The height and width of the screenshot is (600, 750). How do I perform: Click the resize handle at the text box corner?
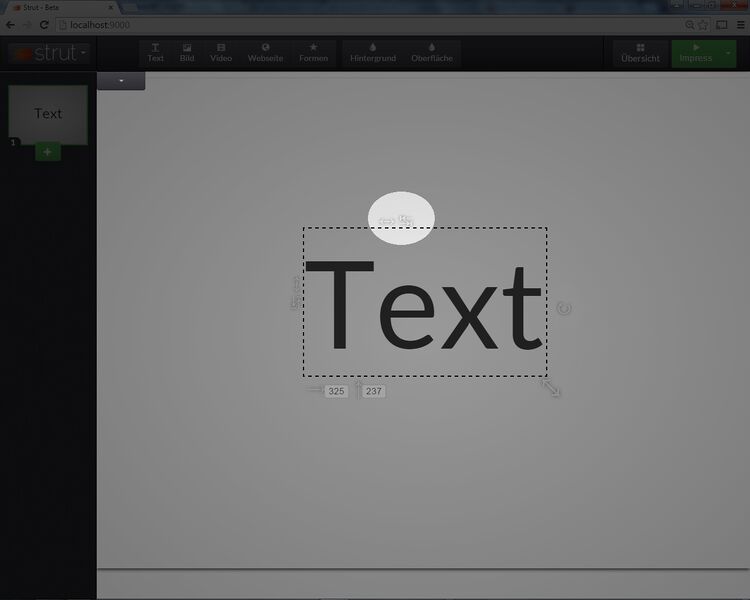[551, 386]
